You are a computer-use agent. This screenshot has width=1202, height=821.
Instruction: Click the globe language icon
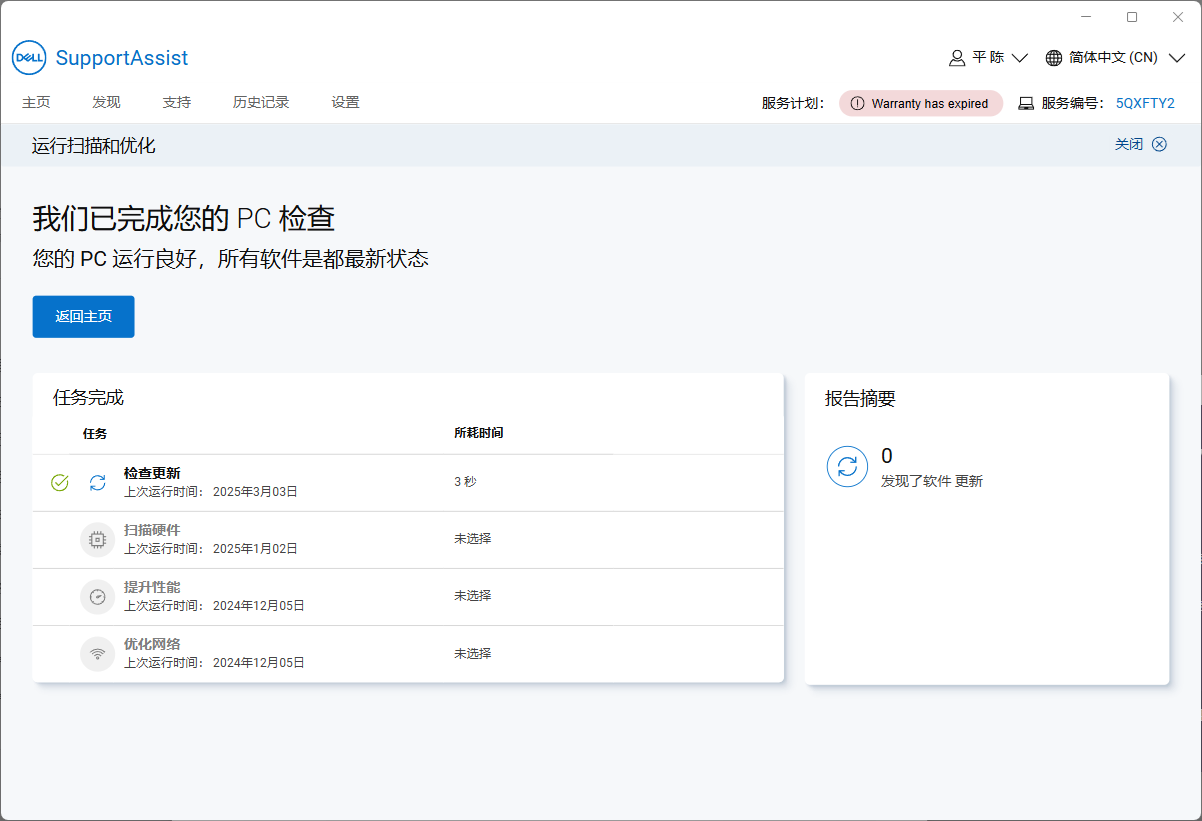pos(1054,58)
